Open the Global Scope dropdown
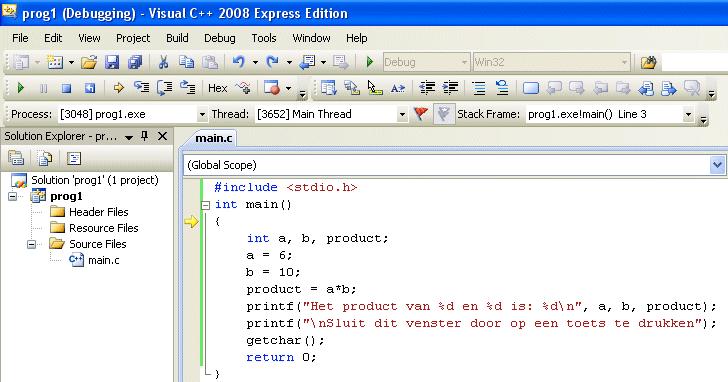Screen dimensions: 728x382 [717, 165]
